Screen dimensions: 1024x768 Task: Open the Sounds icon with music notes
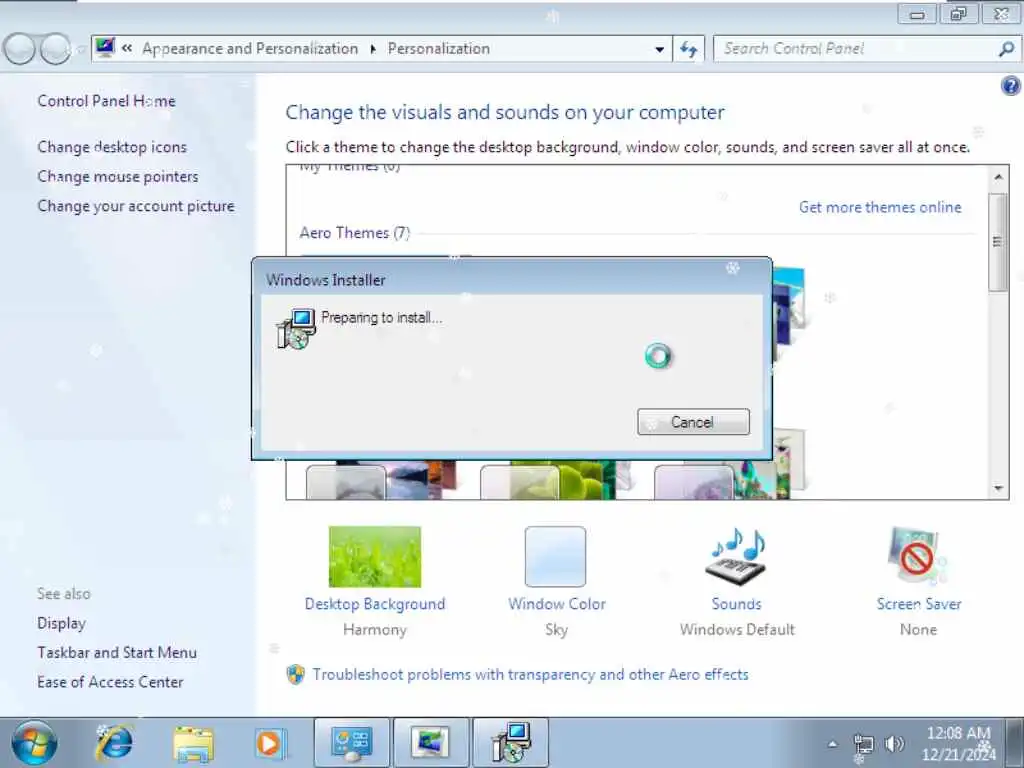pos(737,556)
